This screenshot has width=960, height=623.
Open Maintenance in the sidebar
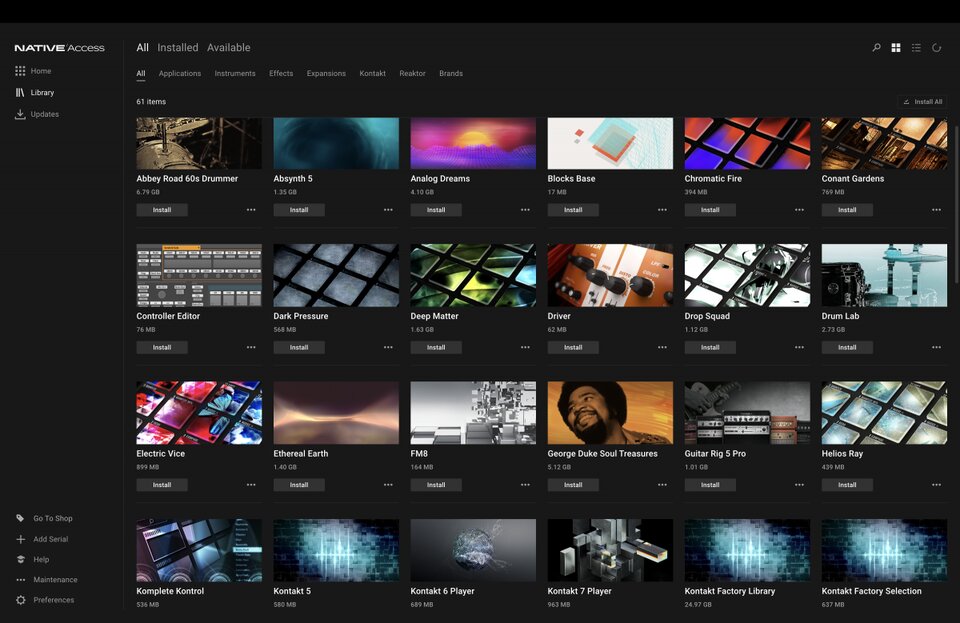58,579
